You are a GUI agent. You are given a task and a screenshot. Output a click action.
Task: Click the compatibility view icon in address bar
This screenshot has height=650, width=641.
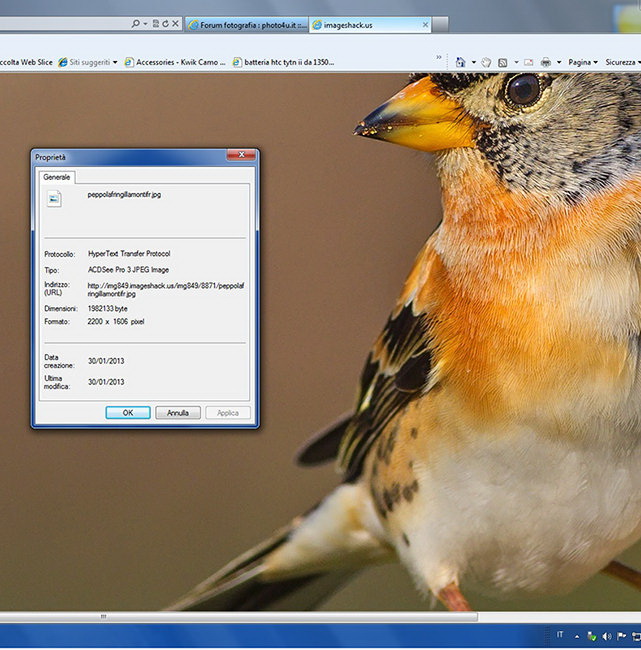pos(155,24)
